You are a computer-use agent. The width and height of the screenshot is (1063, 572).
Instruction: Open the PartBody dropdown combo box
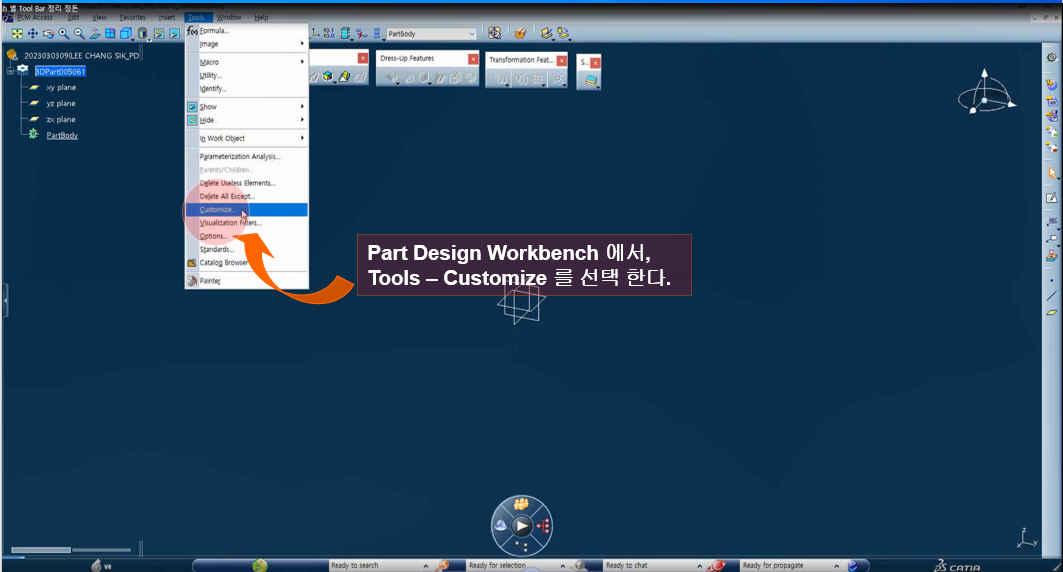click(x=472, y=34)
